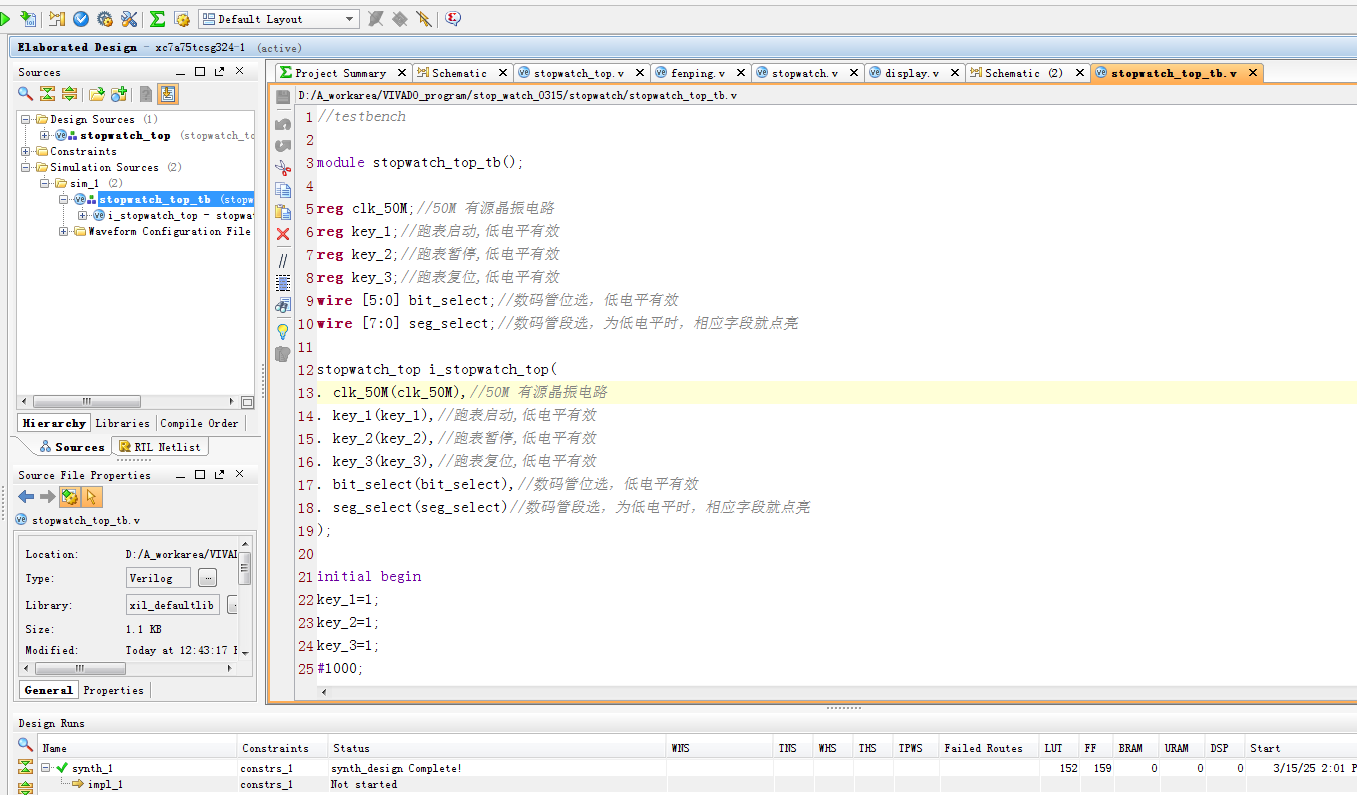This screenshot has width=1357, height=795.
Task: Expand the Waveform Configuration File folder
Action: pos(65,232)
